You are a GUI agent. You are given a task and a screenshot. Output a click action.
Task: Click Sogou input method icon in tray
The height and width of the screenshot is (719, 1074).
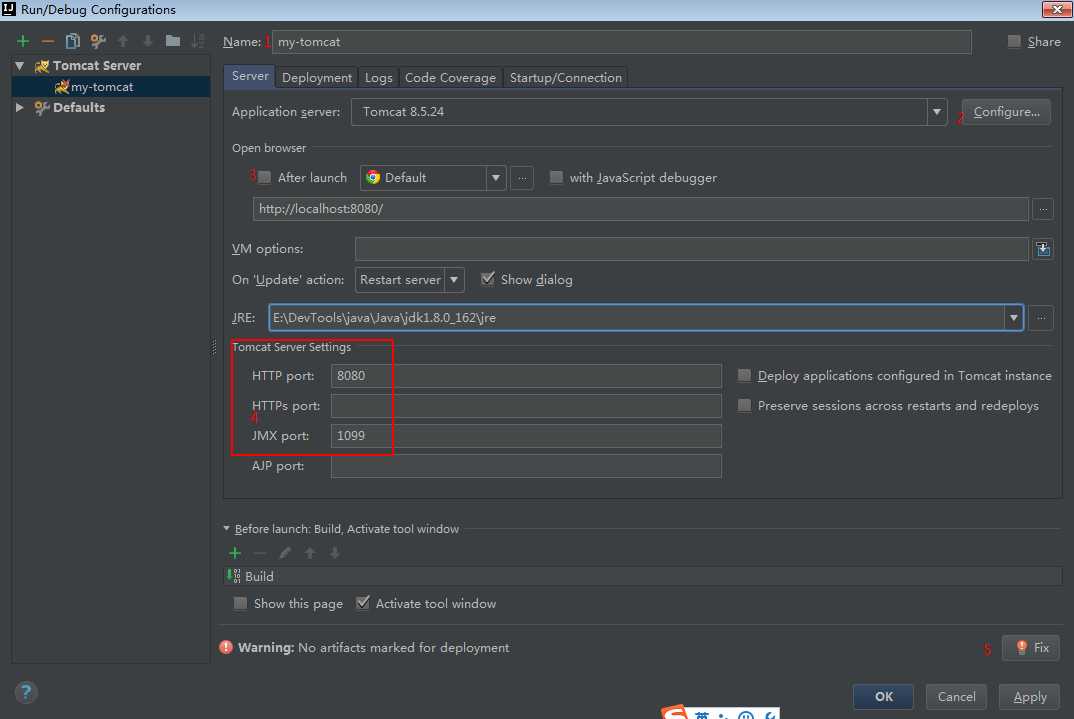point(675,712)
